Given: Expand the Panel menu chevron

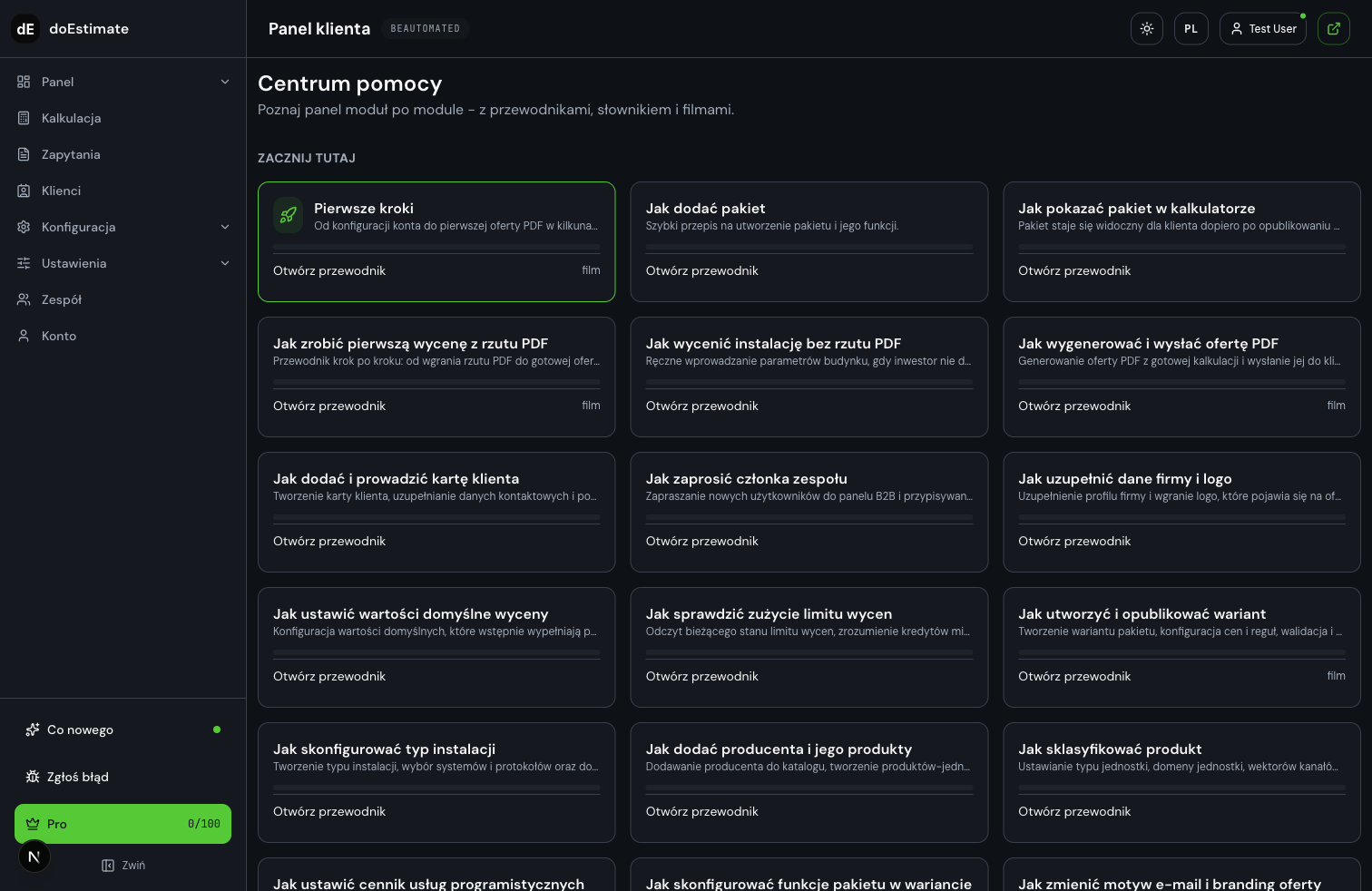Looking at the screenshot, I should click(225, 82).
